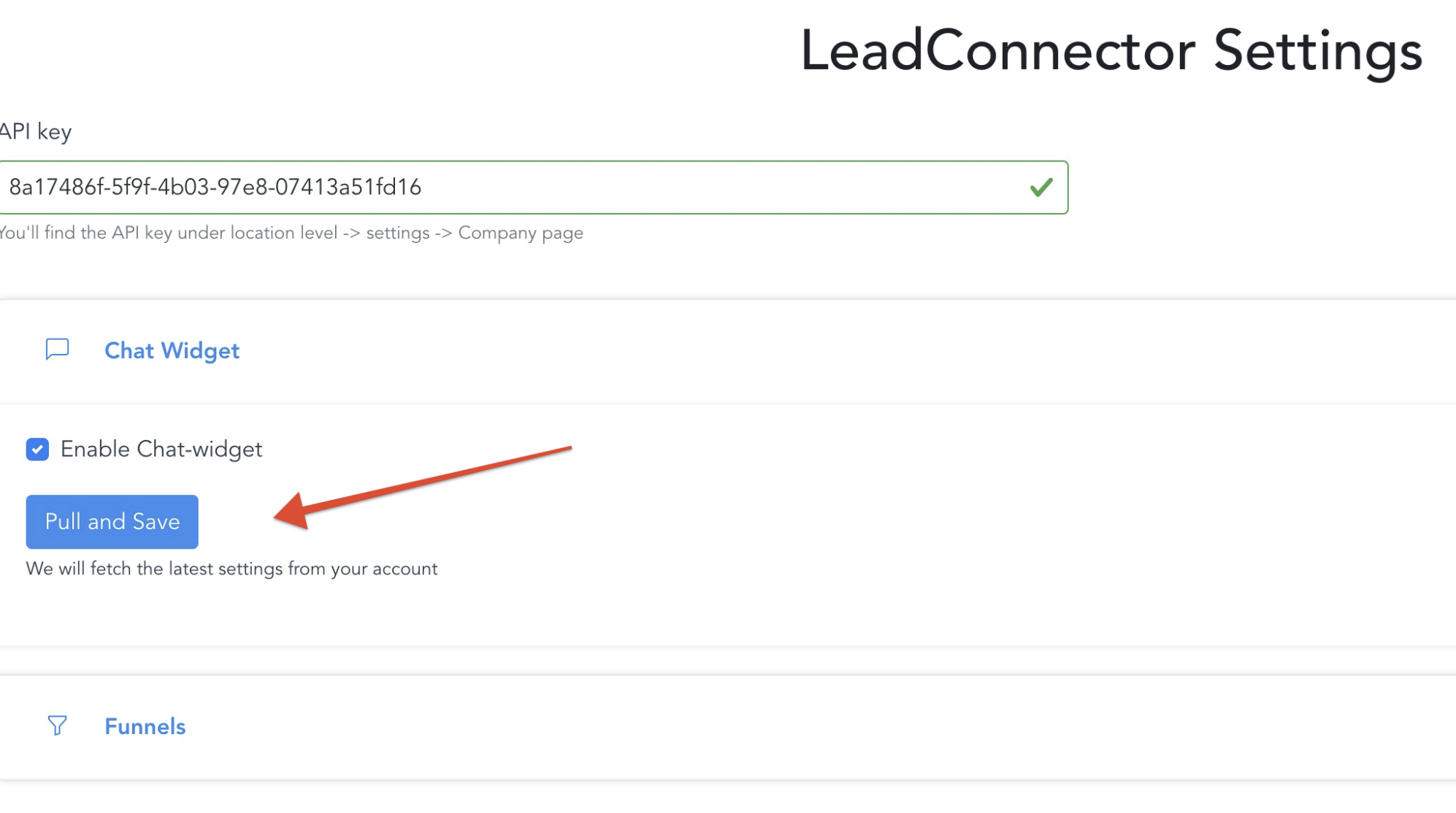Image resolution: width=1456 pixels, height=813 pixels.
Task: Click blank area of Chat Widget header bar
Action: [803, 352]
